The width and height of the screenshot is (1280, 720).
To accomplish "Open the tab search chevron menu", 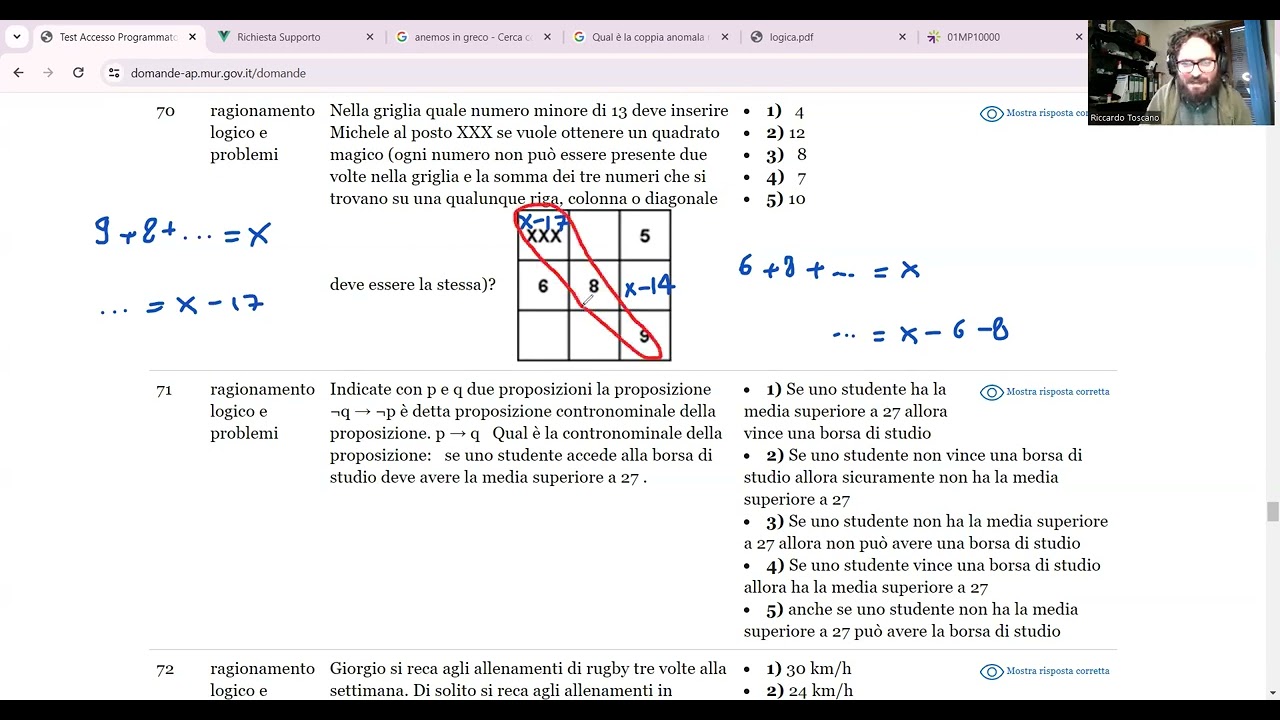I will click(17, 37).
